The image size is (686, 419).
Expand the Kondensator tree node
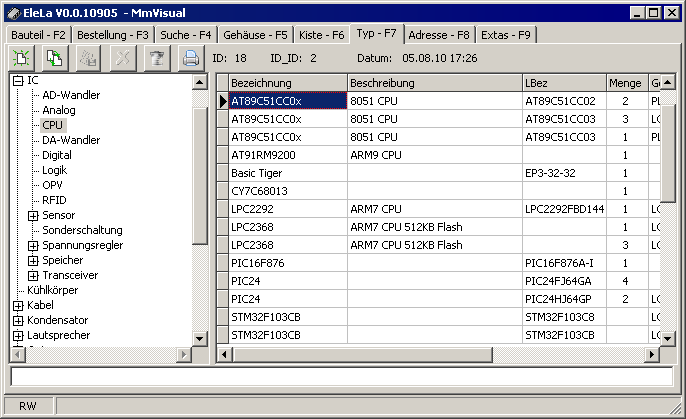tap(18, 321)
